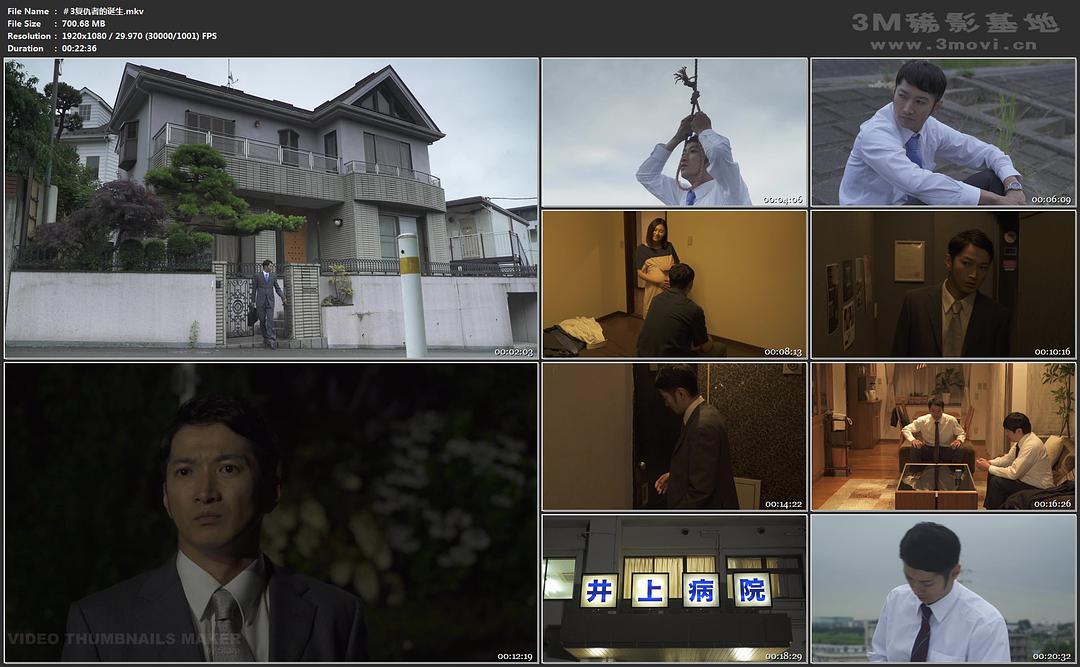Click the 'Duration' label
This screenshot has width=1080, height=667.
pos(25,48)
